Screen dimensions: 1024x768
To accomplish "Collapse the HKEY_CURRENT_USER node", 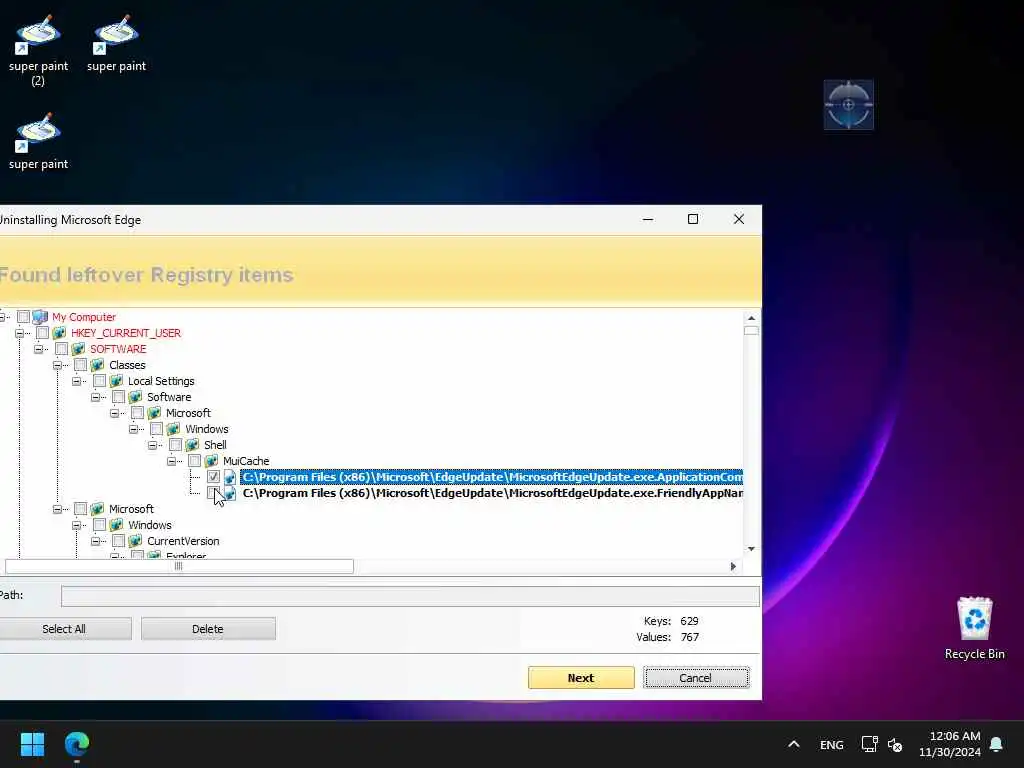I will pyautogui.click(x=19, y=333).
